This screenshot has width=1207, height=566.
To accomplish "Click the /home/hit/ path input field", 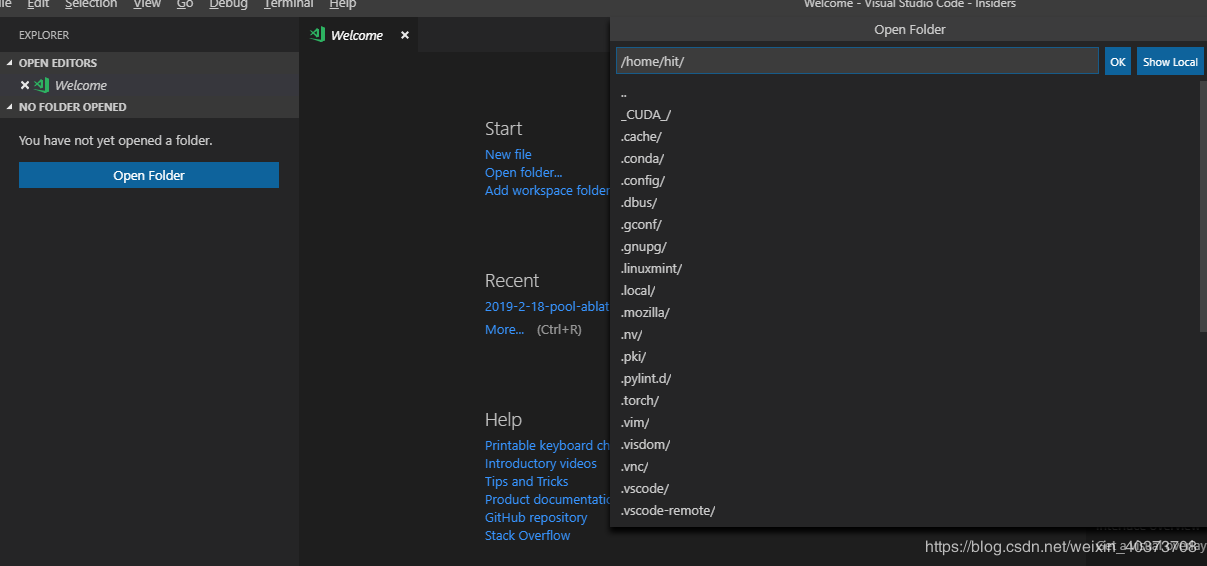I will [x=856, y=62].
